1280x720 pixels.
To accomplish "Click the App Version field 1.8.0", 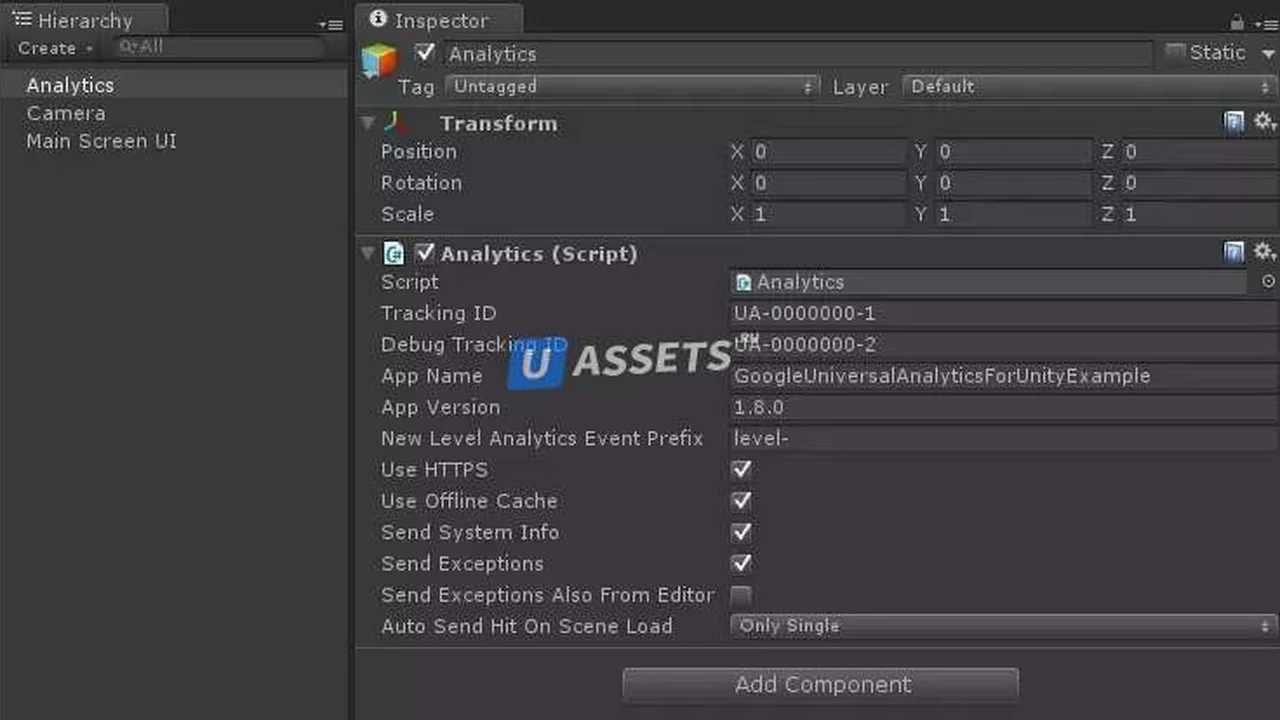I will pos(1004,407).
